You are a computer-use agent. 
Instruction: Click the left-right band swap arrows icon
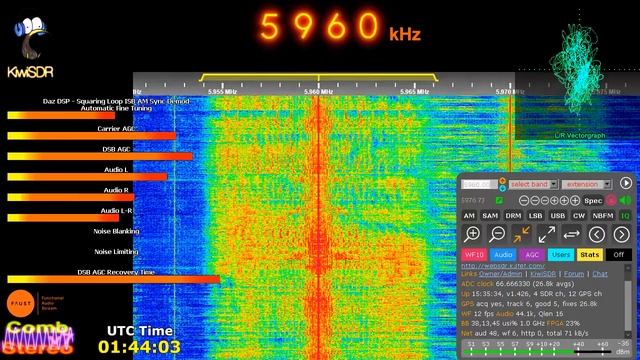[571, 235]
